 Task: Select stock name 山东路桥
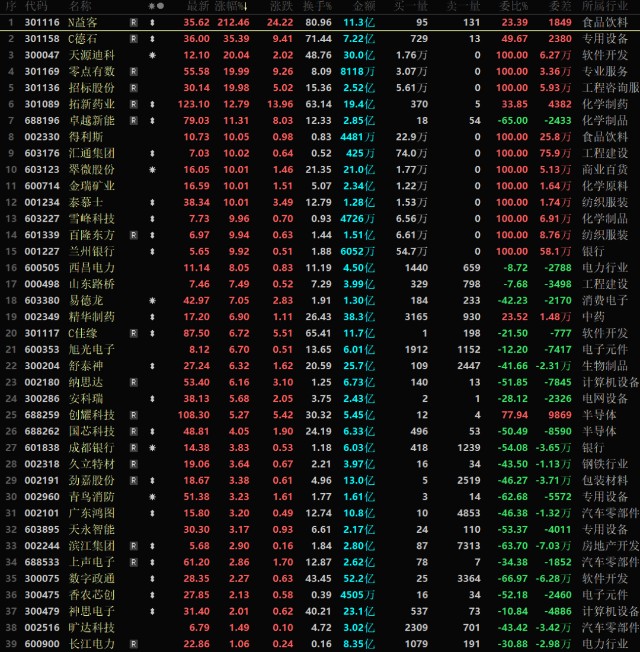(x=92, y=284)
